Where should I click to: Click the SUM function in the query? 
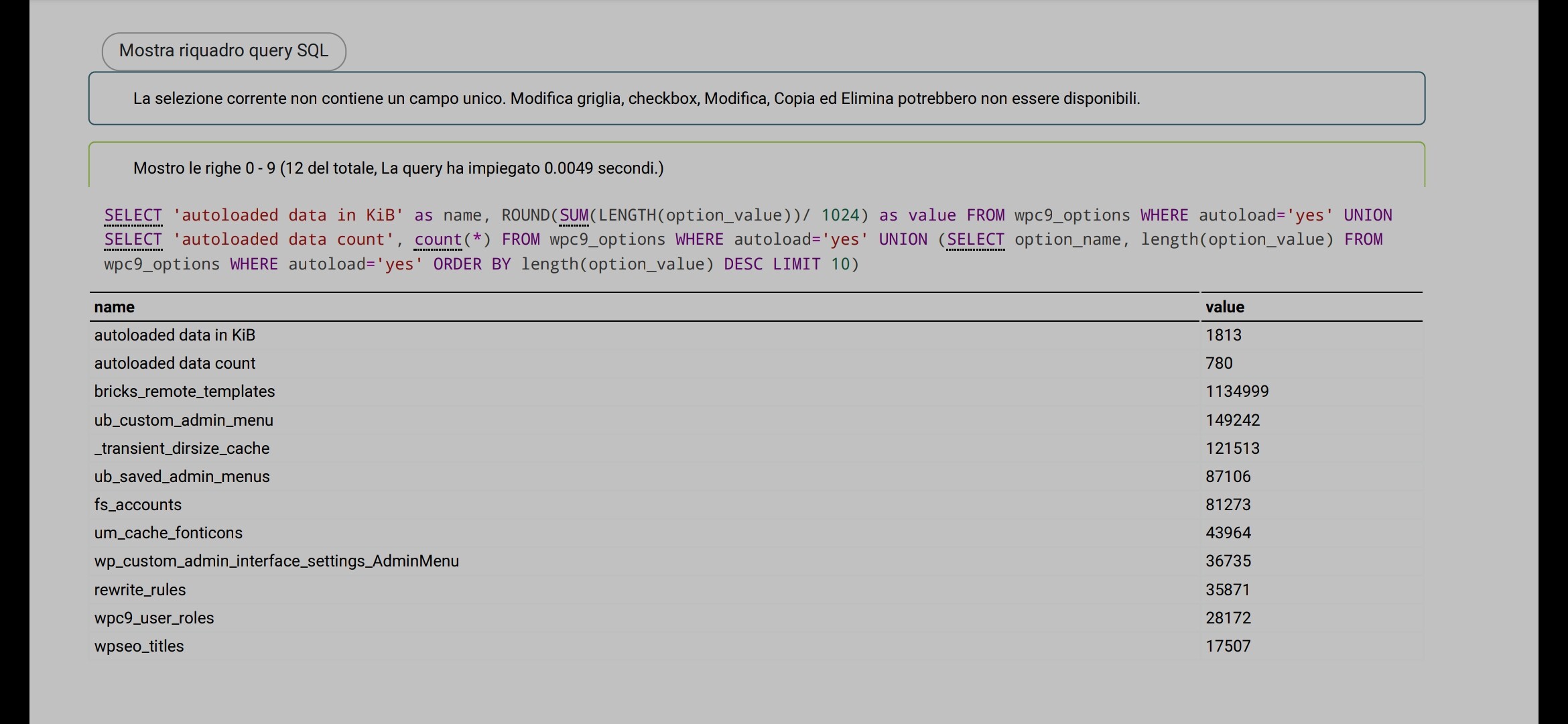(574, 215)
